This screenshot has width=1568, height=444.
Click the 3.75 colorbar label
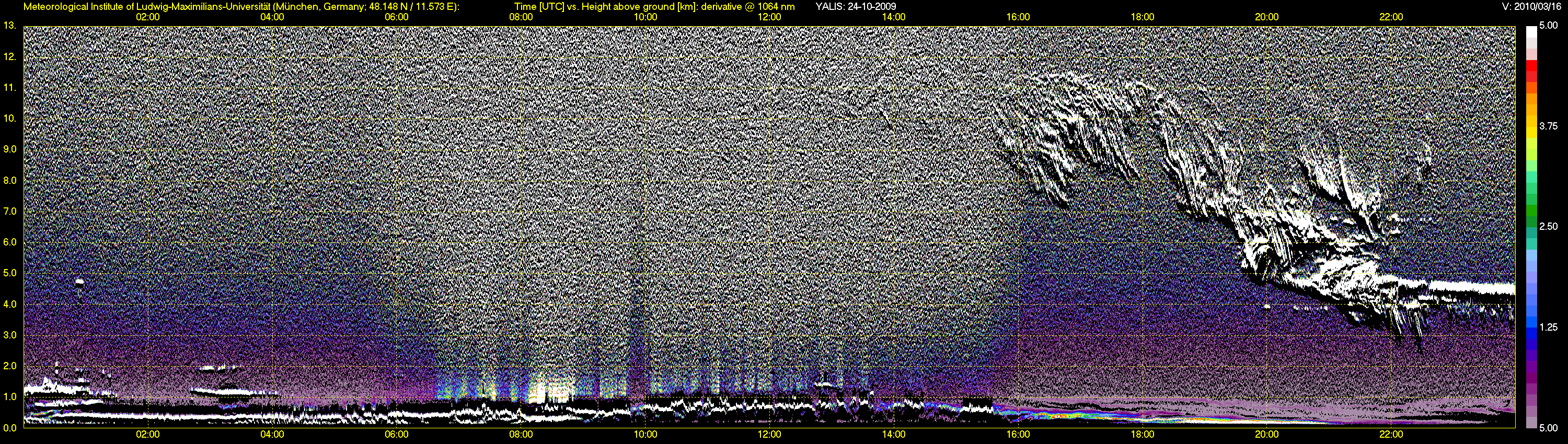(x=1548, y=126)
